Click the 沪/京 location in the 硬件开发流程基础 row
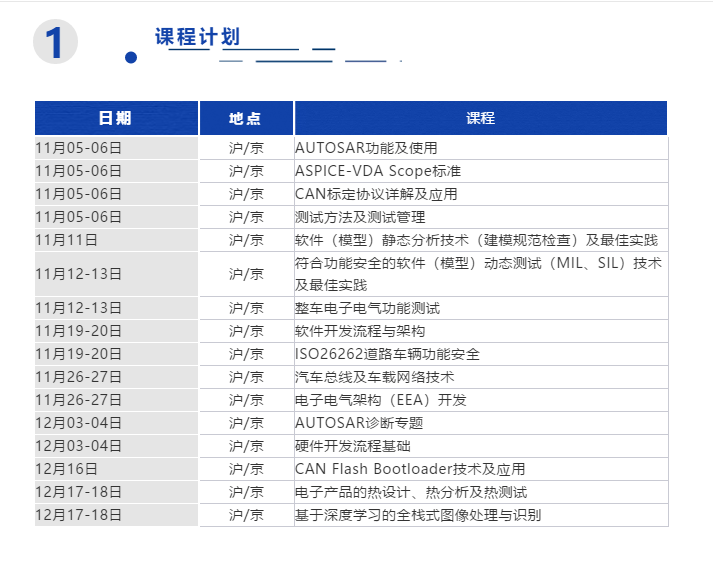 click(246, 446)
